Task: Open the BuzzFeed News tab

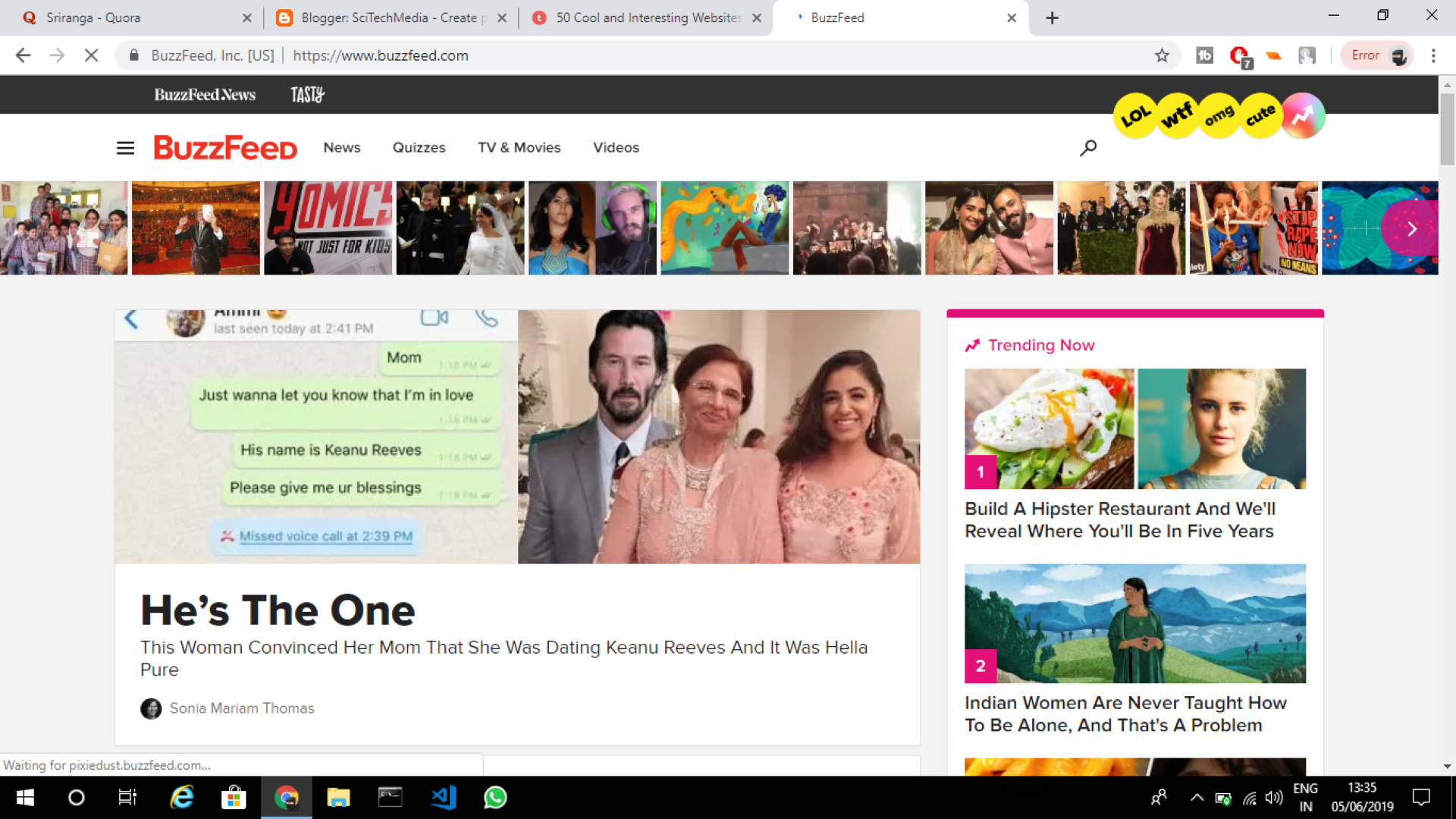Action: pyautogui.click(x=205, y=94)
